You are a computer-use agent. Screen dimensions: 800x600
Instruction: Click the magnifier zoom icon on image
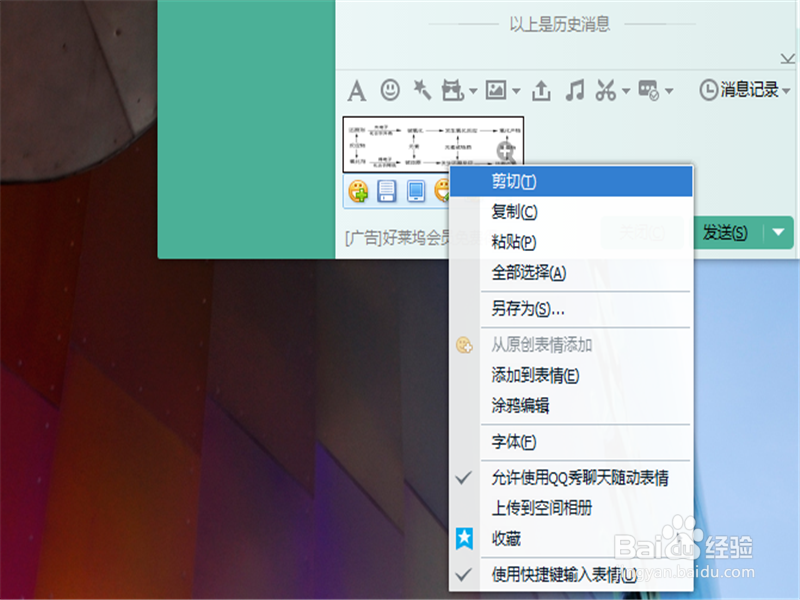click(x=507, y=152)
